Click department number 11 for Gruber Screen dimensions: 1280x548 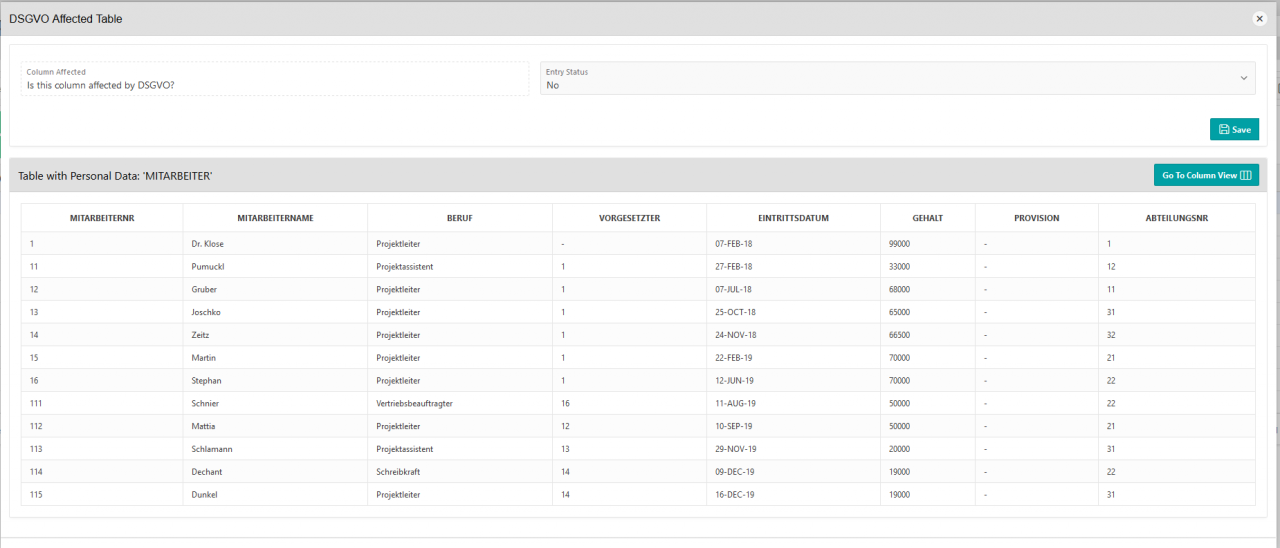pos(1111,290)
